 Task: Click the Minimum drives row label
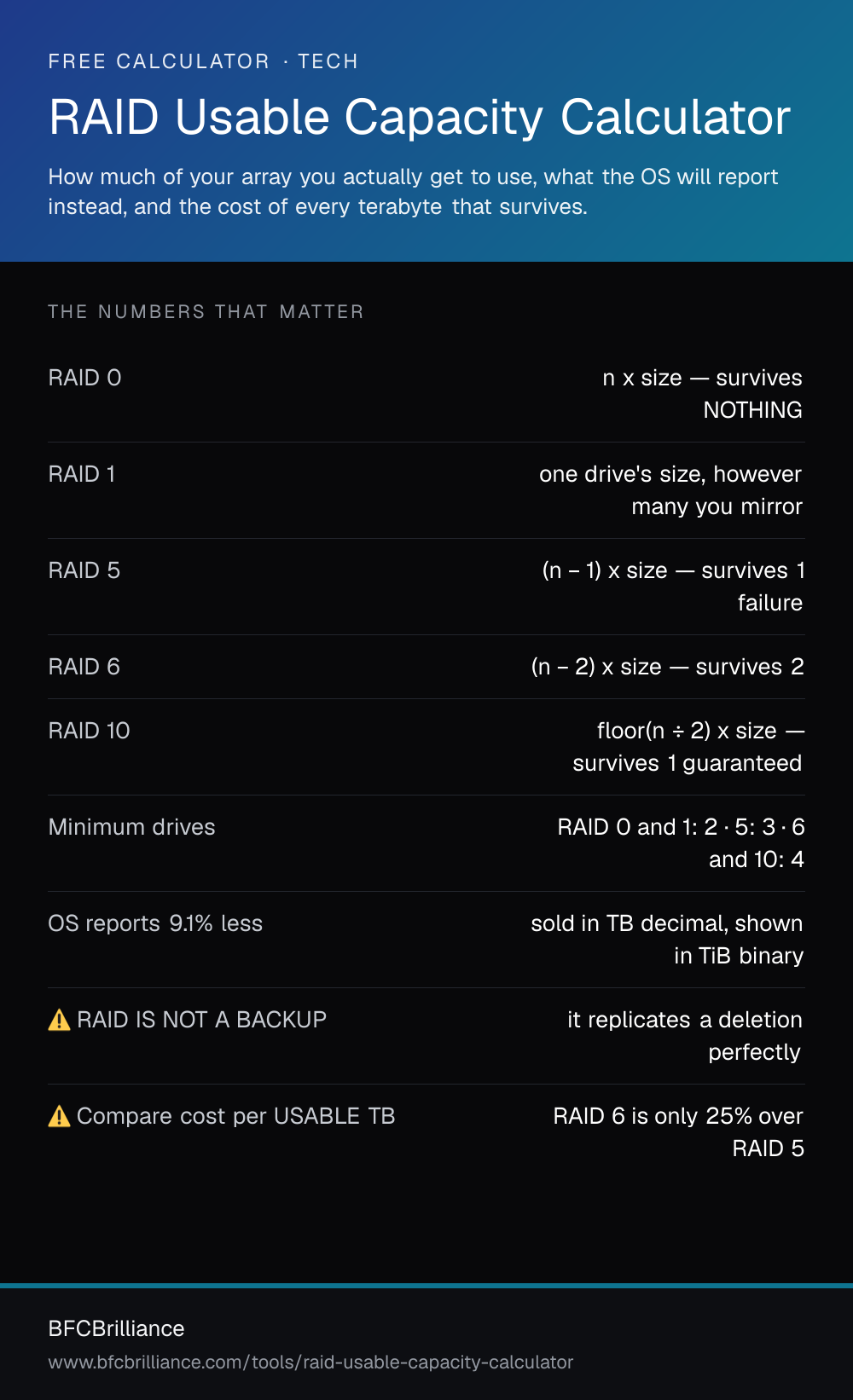click(132, 827)
